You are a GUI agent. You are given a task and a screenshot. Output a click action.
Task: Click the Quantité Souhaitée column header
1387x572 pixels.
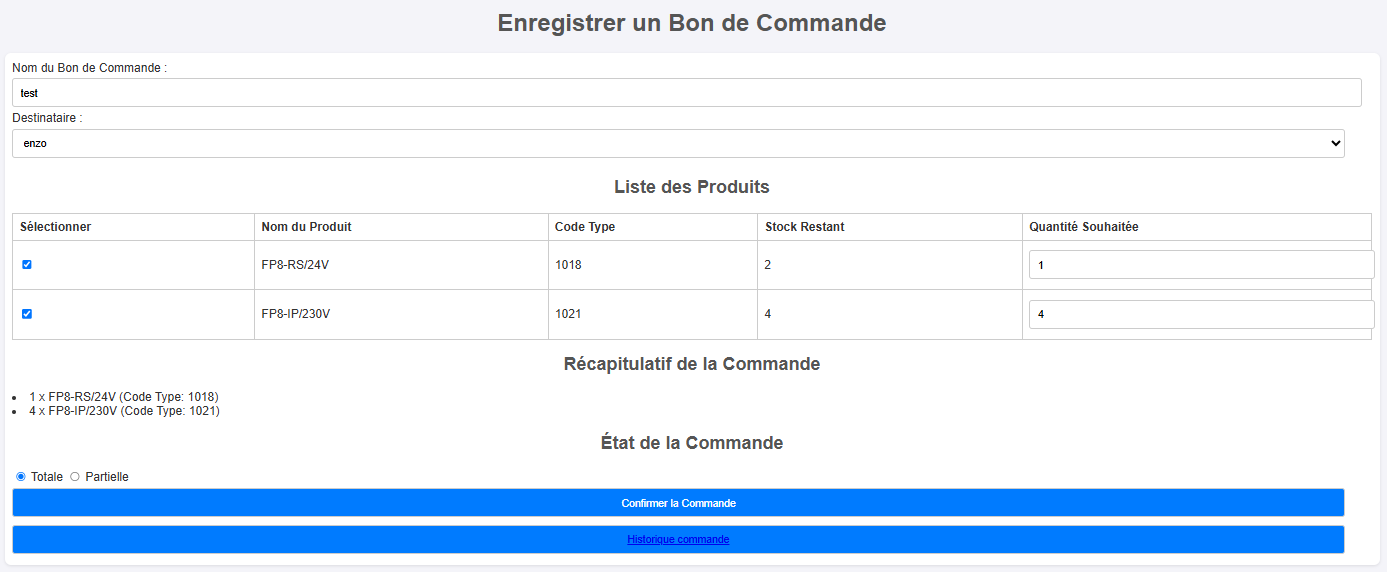(x=1084, y=227)
